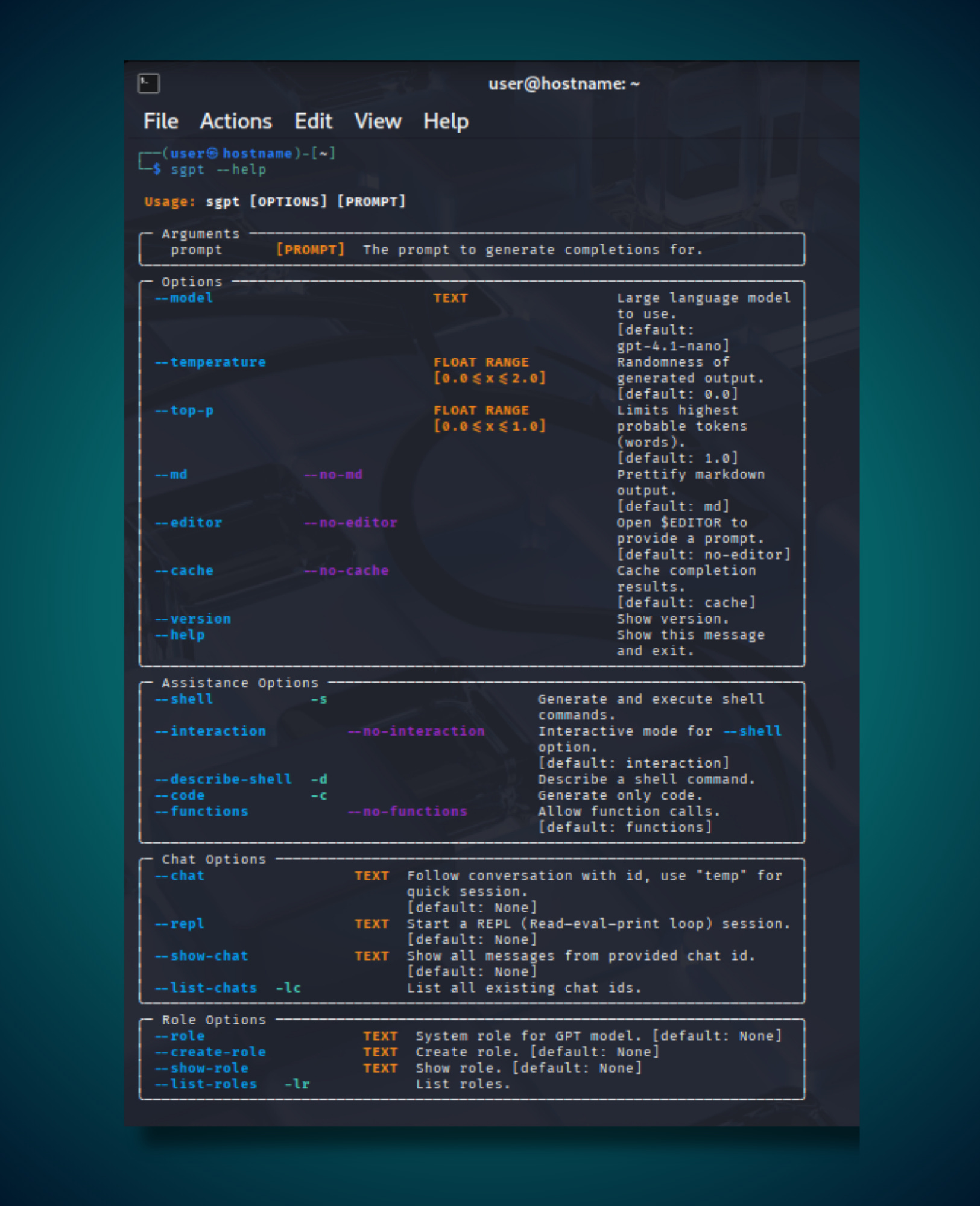Click the '--no-functions' option
Image resolution: width=980 pixels, height=1206 pixels.
coord(408,812)
